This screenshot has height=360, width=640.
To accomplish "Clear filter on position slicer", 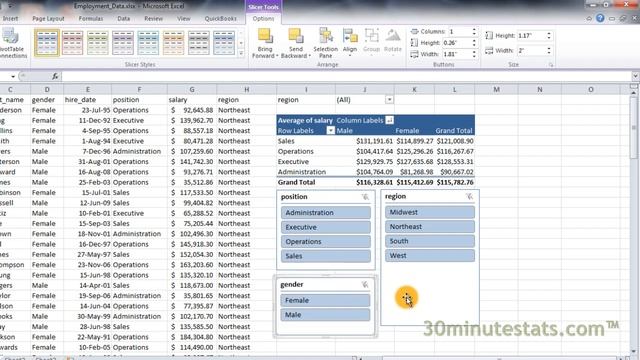I will coord(365,197).
